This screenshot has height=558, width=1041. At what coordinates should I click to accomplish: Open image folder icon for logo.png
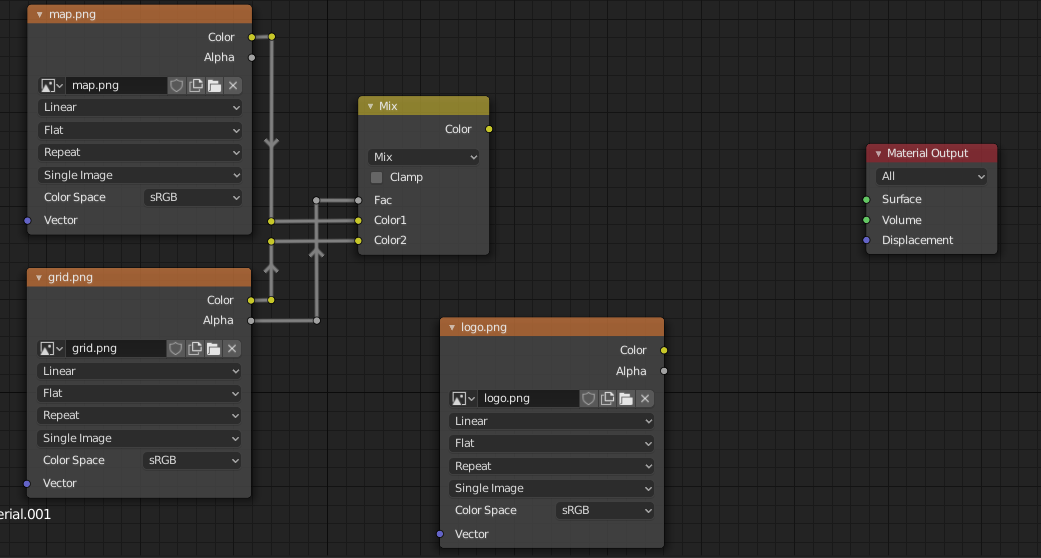pos(625,399)
